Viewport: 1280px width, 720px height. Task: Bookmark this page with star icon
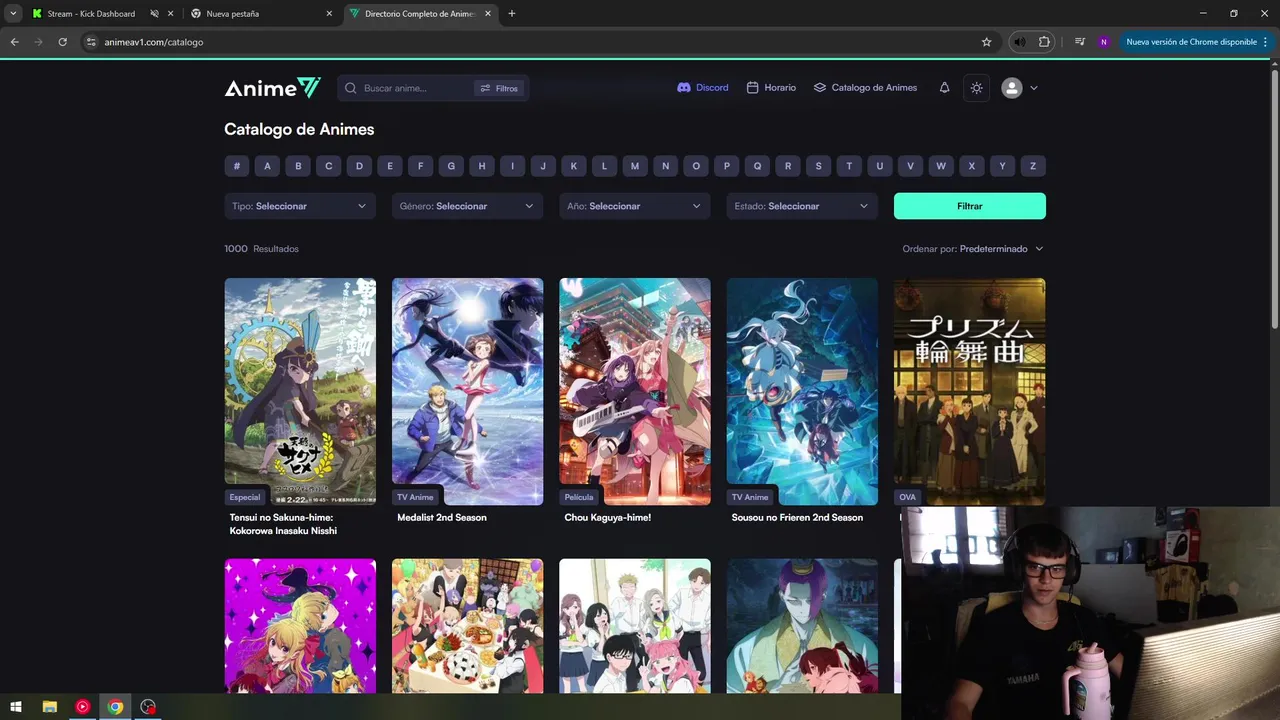[986, 42]
